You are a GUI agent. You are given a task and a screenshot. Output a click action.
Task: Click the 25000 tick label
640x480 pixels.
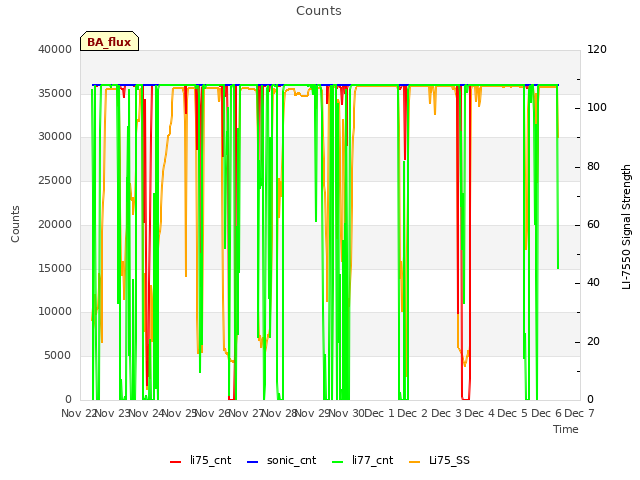pyautogui.click(x=55, y=181)
